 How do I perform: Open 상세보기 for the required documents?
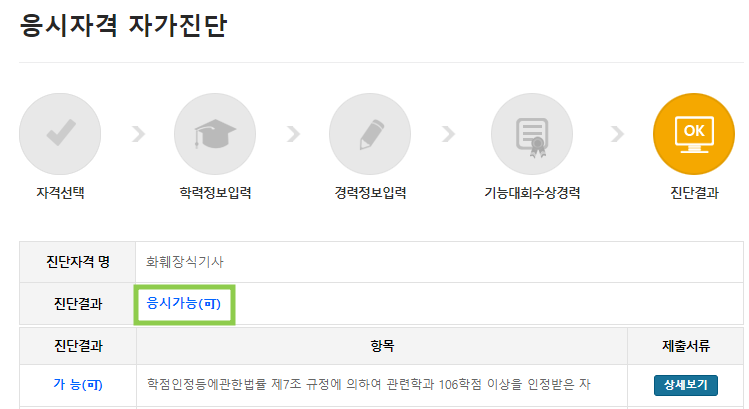tap(685, 385)
